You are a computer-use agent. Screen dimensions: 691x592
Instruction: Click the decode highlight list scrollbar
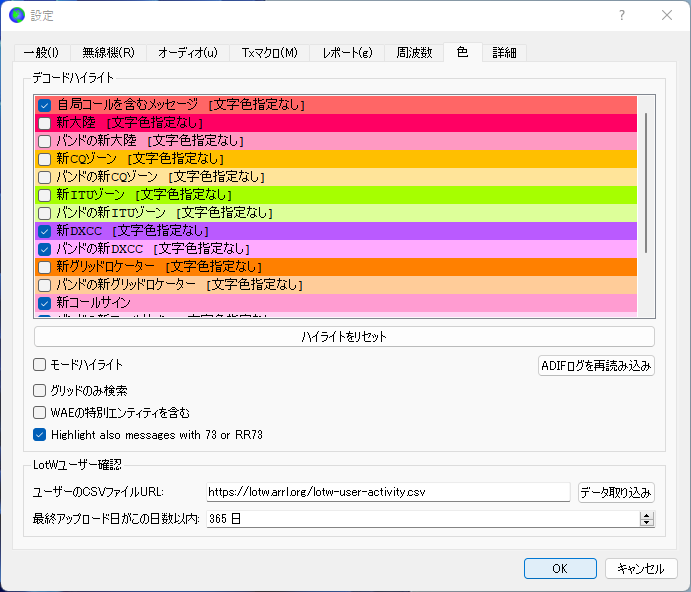[x=646, y=183]
